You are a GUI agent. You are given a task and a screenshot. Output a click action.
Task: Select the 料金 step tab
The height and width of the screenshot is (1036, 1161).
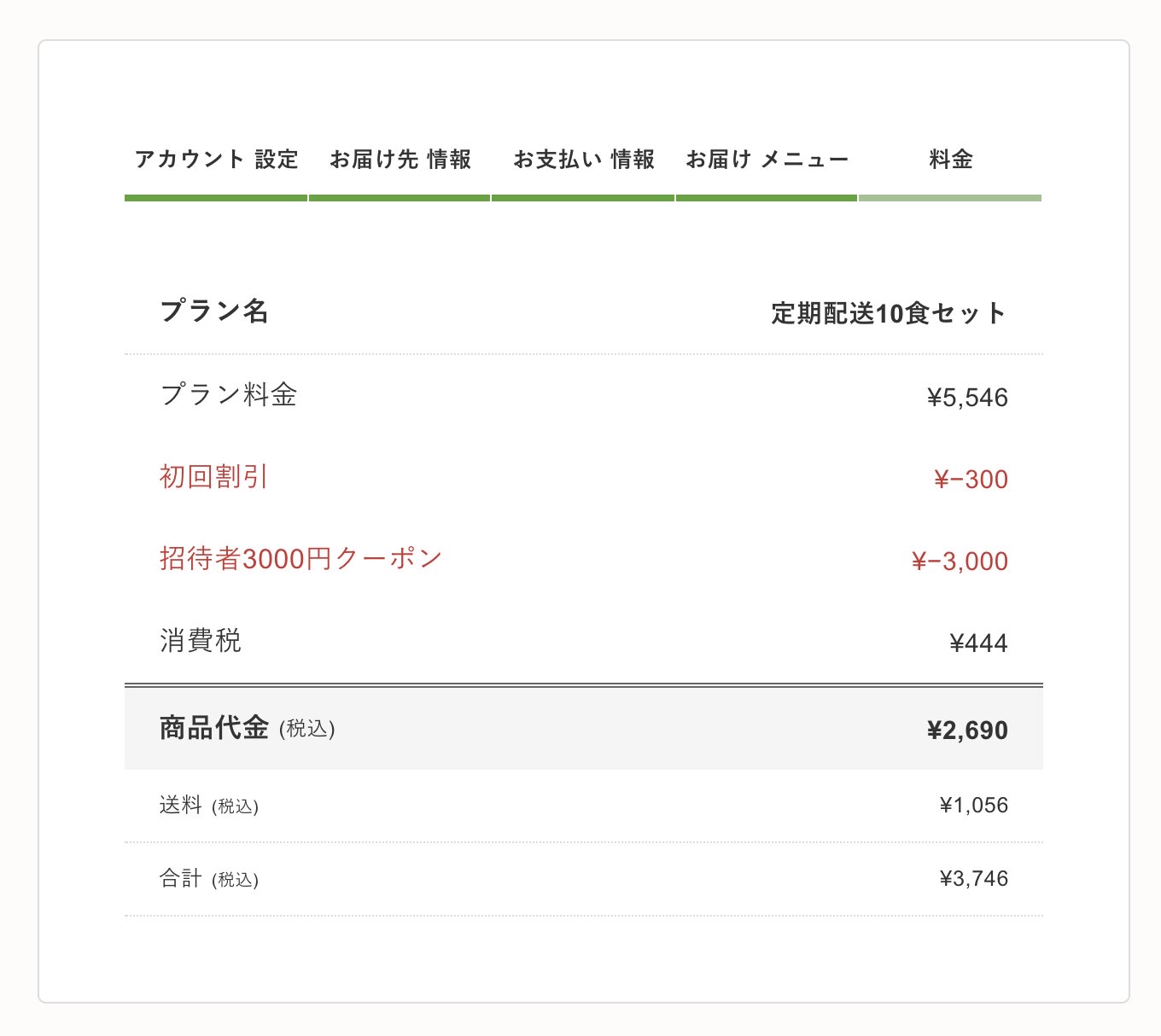pyautogui.click(x=950, y=160)
